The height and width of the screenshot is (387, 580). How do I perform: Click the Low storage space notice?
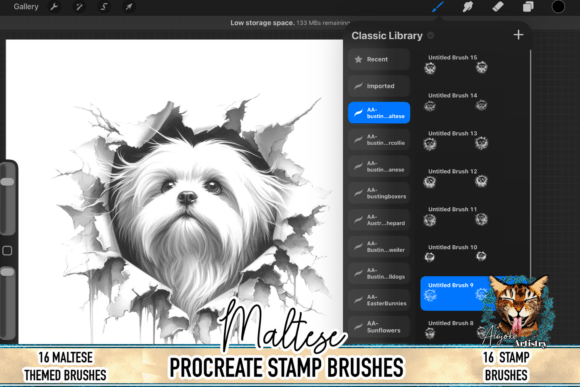(290, 23)
